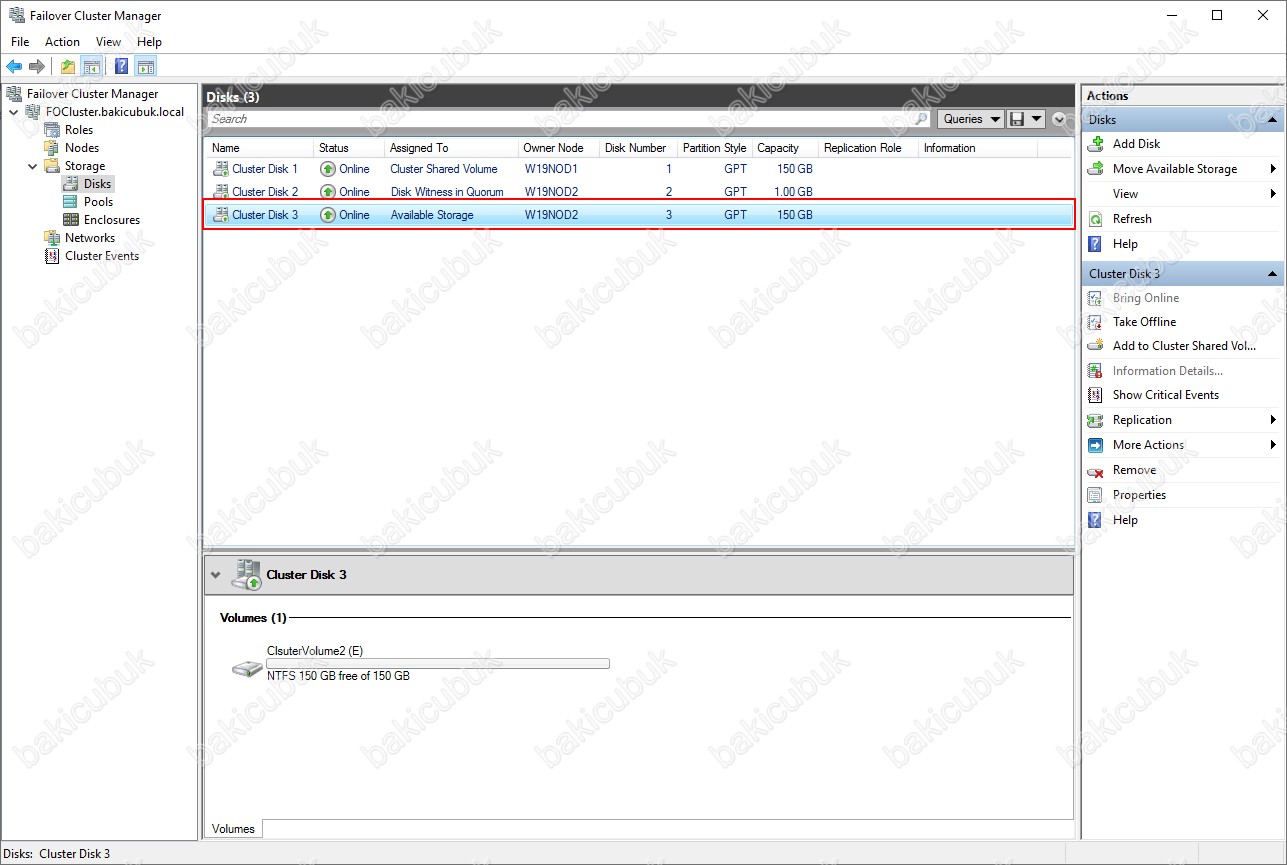Collapse the Storage tree node
Image resolution: width=1287 pixels, height=865 pixels.
pyautogui.click(x=32, y=166)
